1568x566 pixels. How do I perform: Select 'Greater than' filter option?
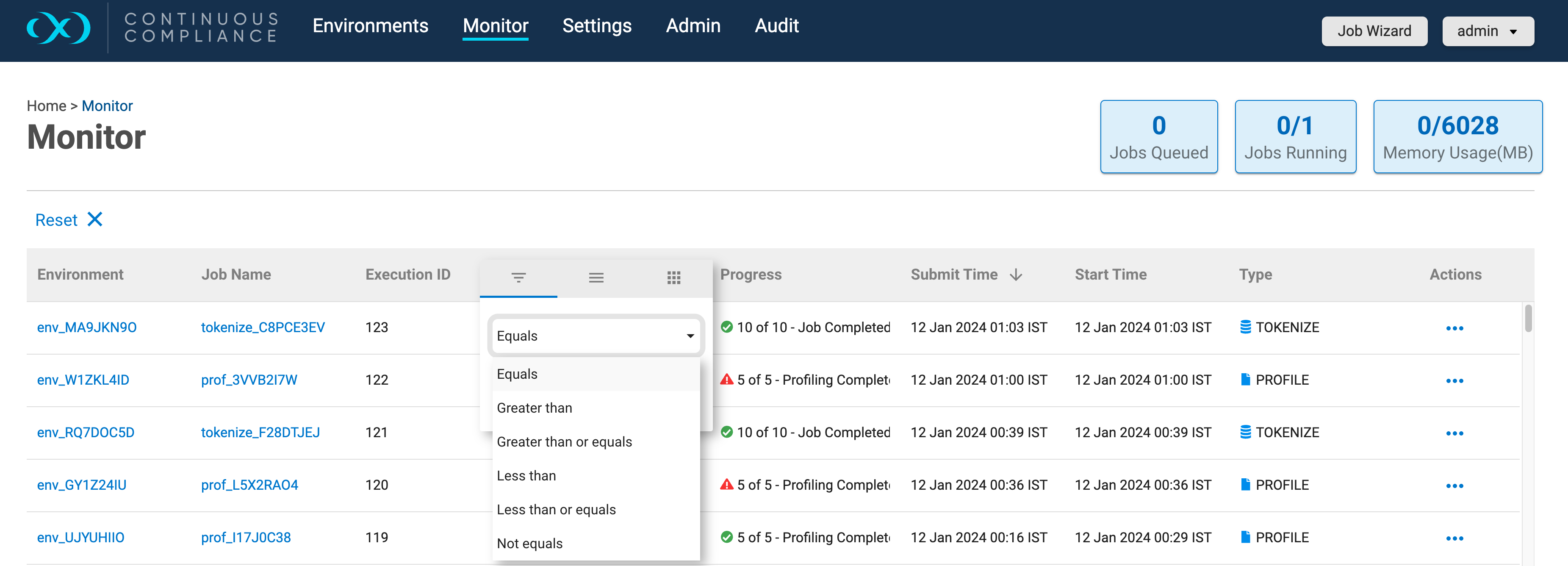[596, 408]
